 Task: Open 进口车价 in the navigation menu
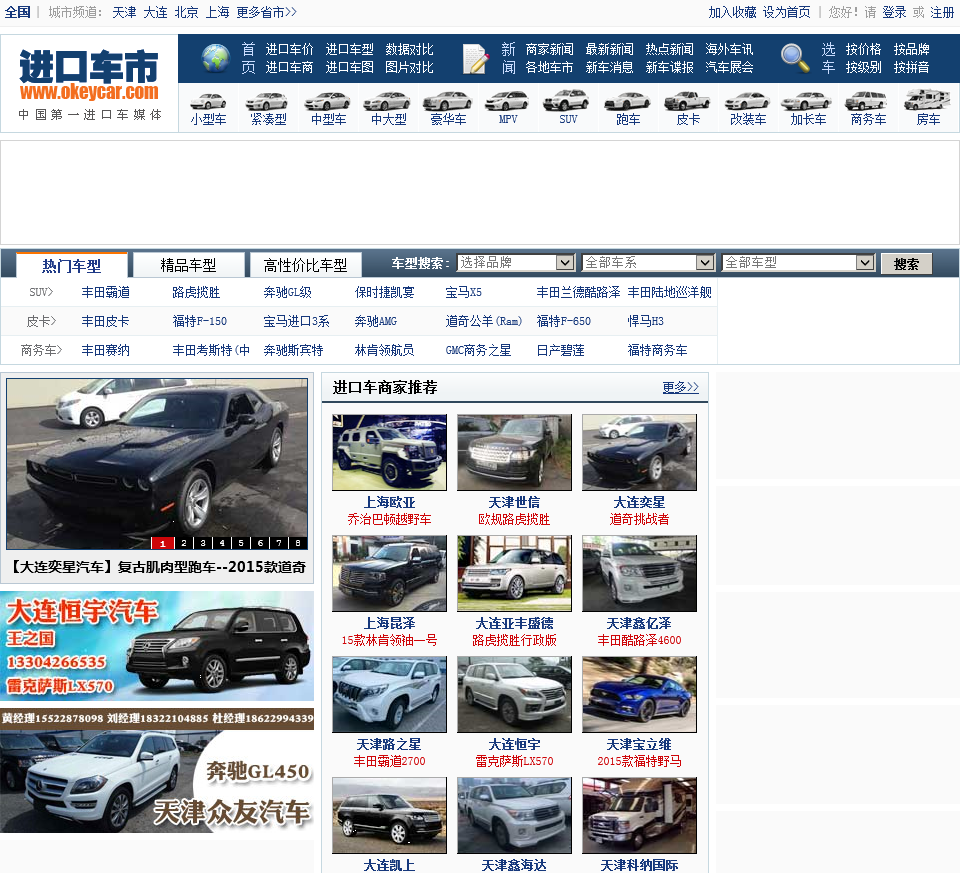pyautogui.click(x=289, y=50)
